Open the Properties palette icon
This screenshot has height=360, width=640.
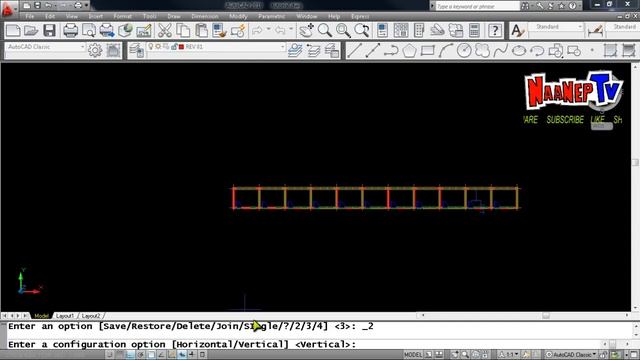(382, 31)
